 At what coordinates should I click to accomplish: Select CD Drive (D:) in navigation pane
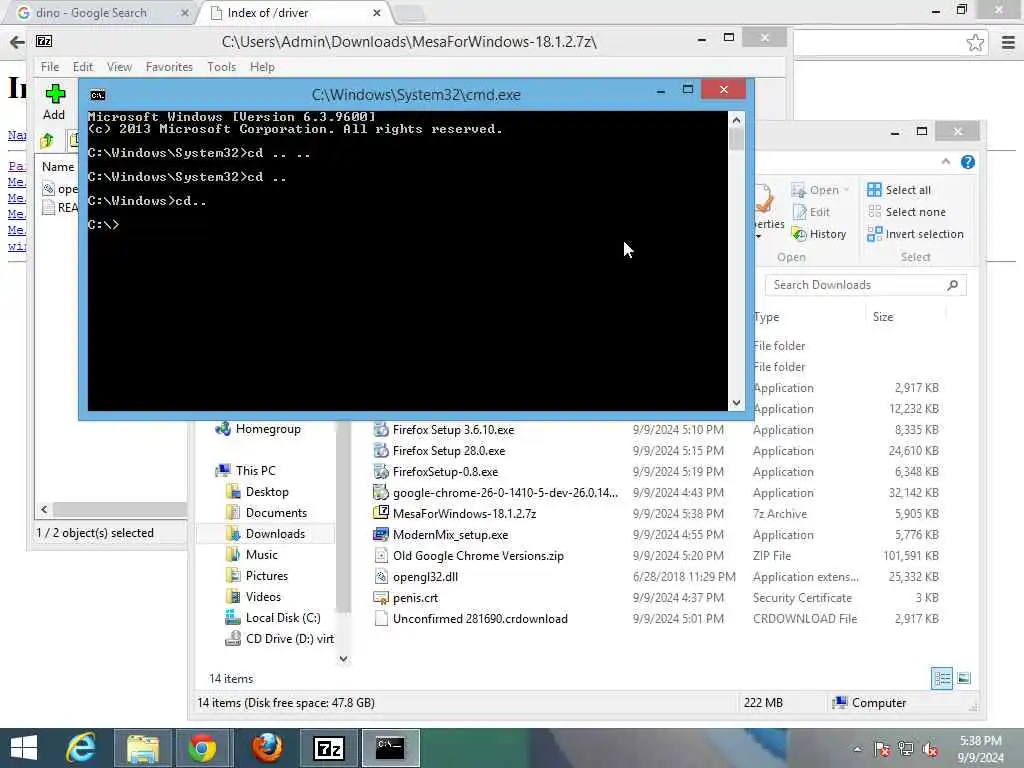(x=280, y=639)
